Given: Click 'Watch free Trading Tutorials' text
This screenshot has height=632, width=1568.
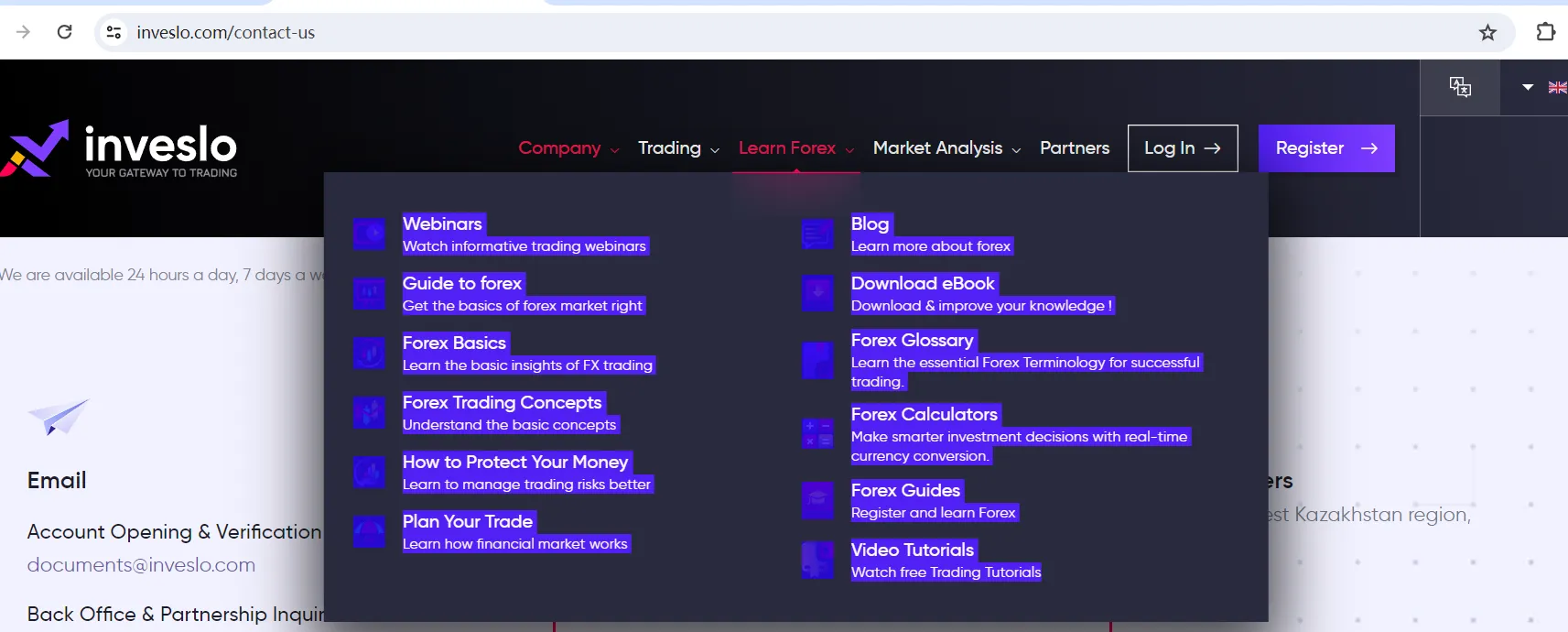Looking at the screenshot, I should coord(946,572).
